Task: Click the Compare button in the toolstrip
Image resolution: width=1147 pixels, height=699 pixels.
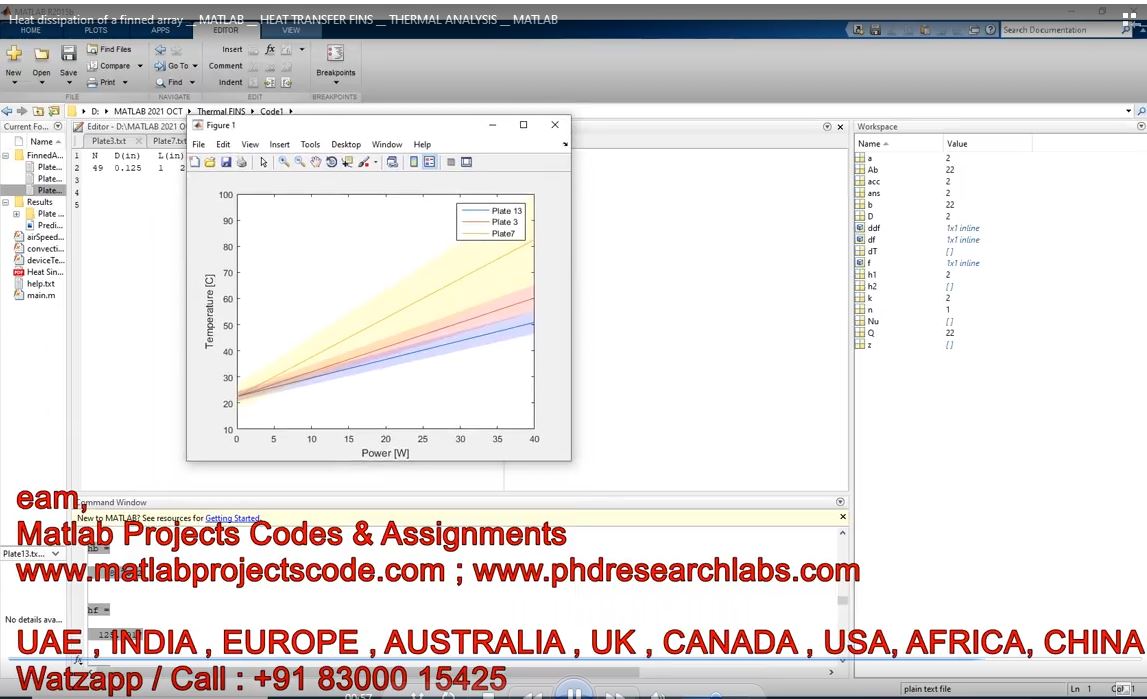Action: coord(108,66)
